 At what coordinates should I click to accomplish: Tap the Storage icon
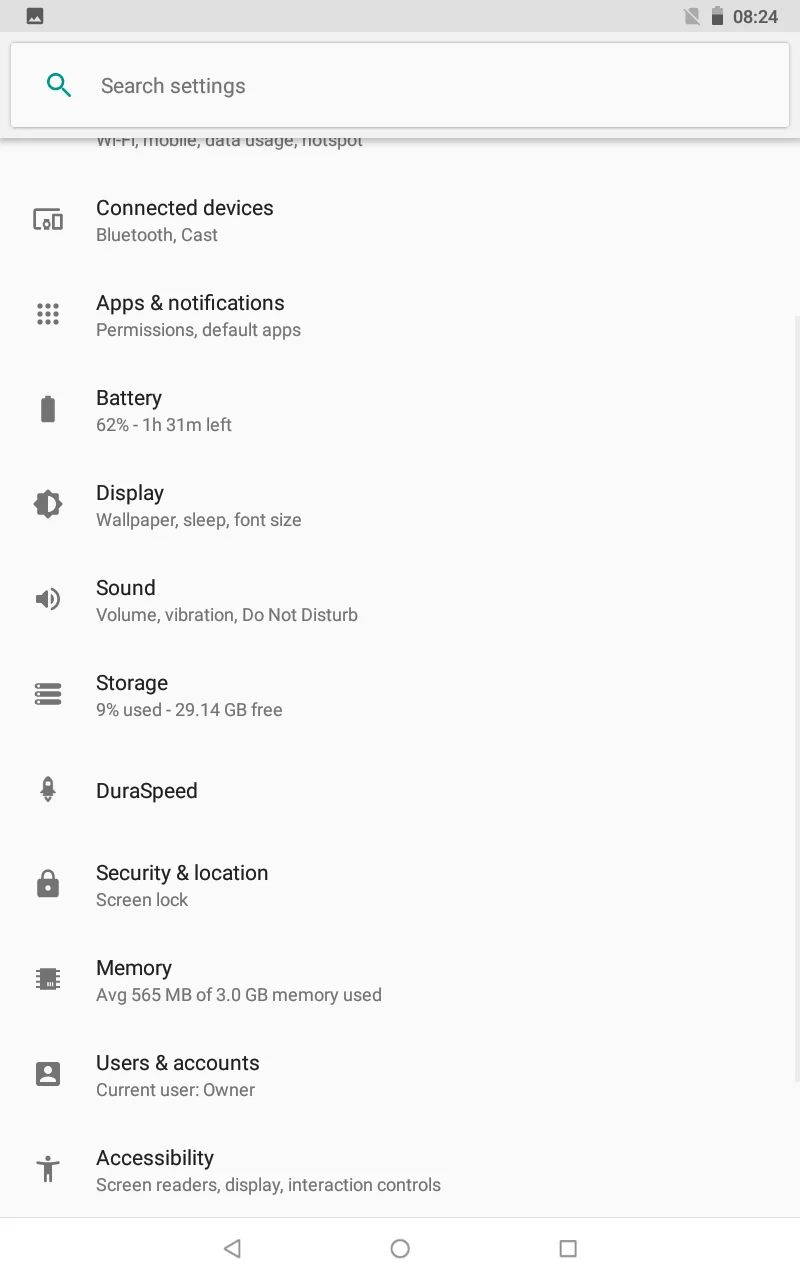(48, 694)
